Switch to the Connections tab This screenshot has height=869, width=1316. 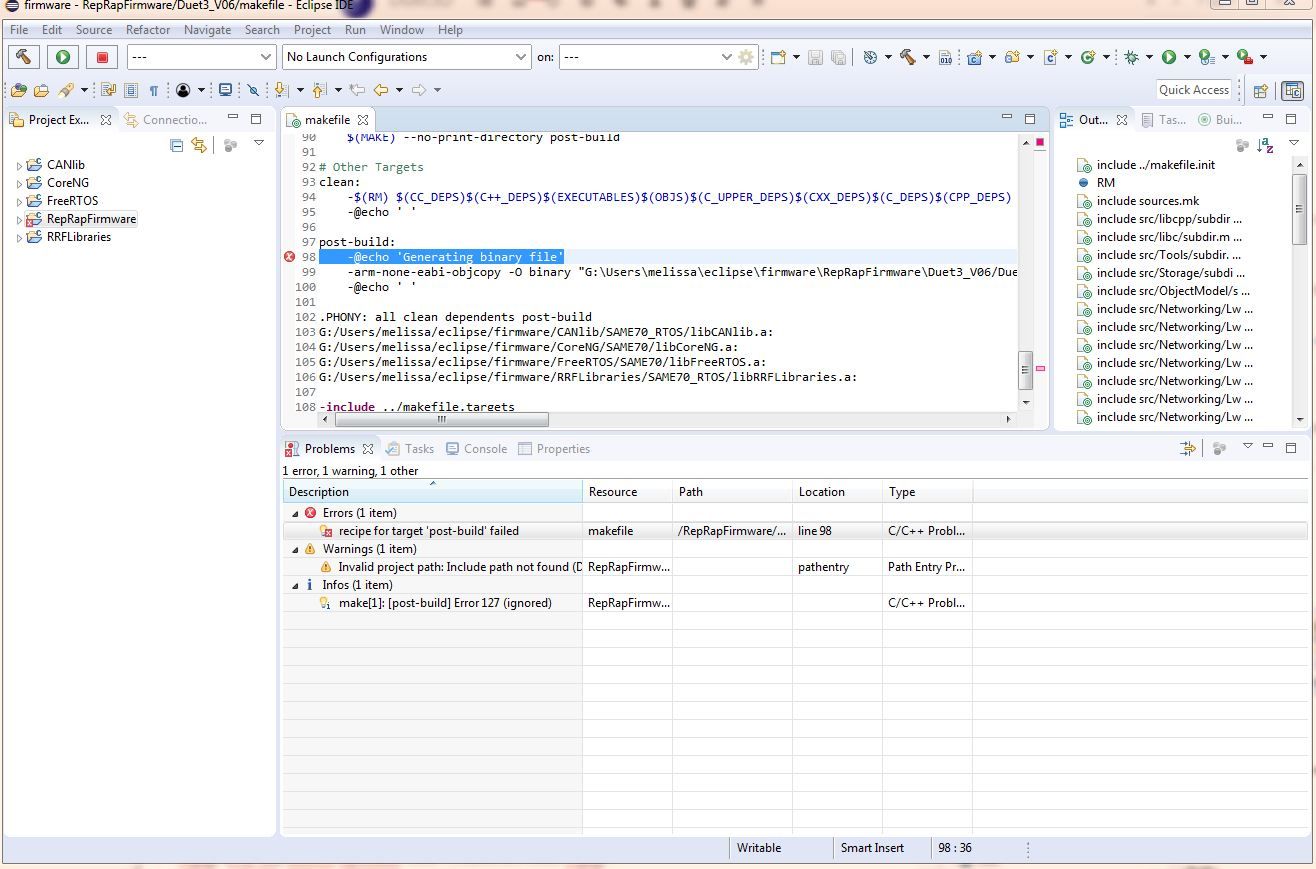(166, 119)
